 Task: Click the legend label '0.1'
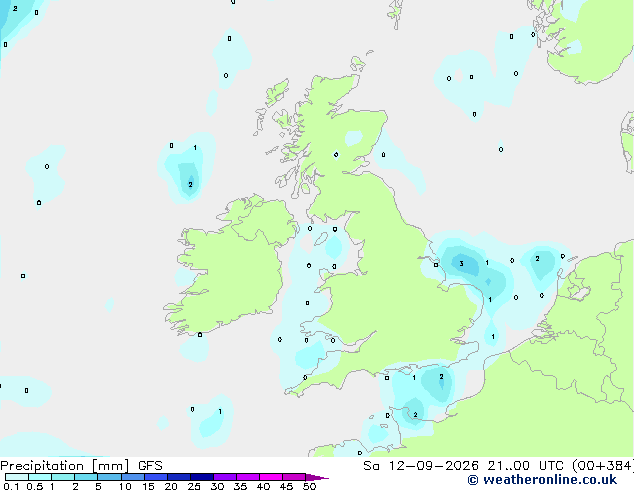click(x=11, y=486)
